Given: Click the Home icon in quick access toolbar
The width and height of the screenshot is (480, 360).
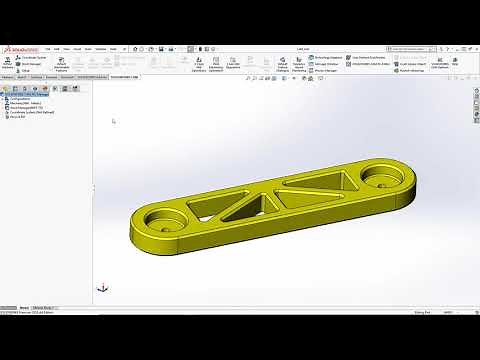Looking at the screenshot, I should 135,49.
